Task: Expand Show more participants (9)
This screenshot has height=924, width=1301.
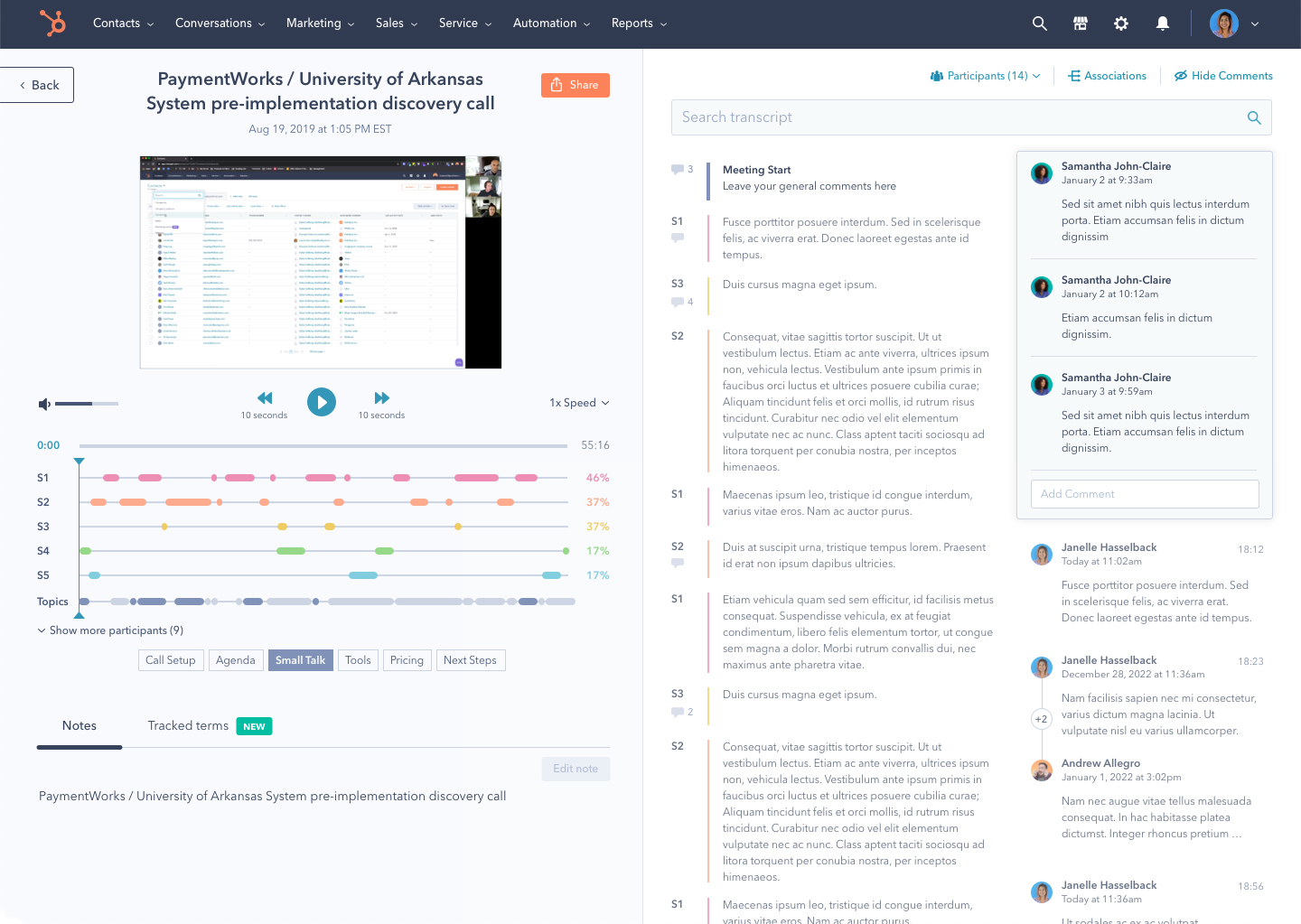Action: [110, 630]
